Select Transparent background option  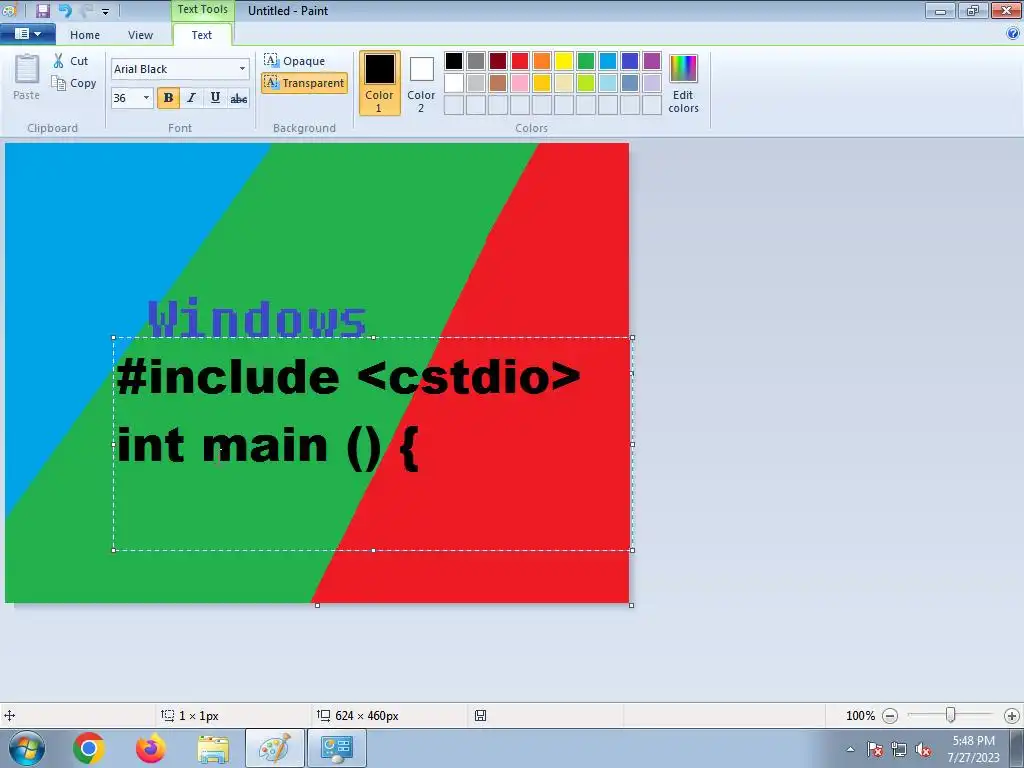click(x=304, y=83)
